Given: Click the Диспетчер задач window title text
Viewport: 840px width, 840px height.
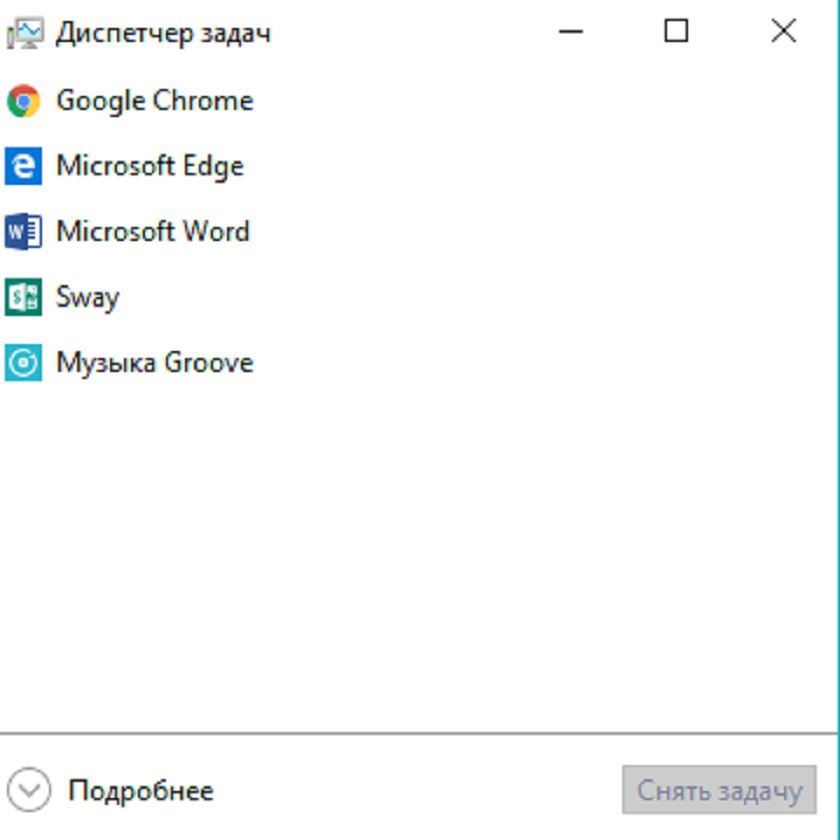Looking at the screenshot, I should tap(163, 33).
